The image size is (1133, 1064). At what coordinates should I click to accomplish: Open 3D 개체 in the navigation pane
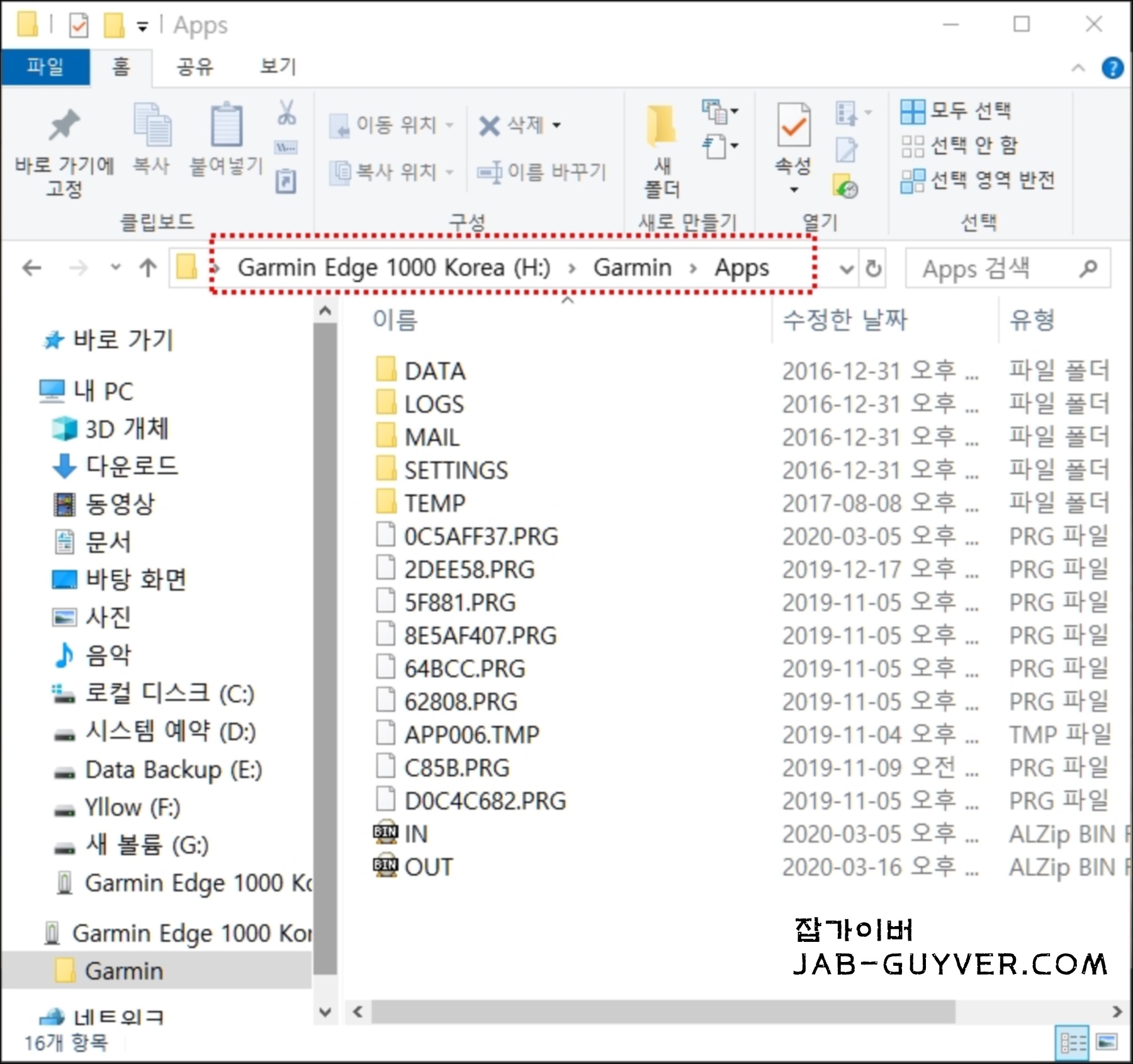pyautogui.click(x=110, y=429)
